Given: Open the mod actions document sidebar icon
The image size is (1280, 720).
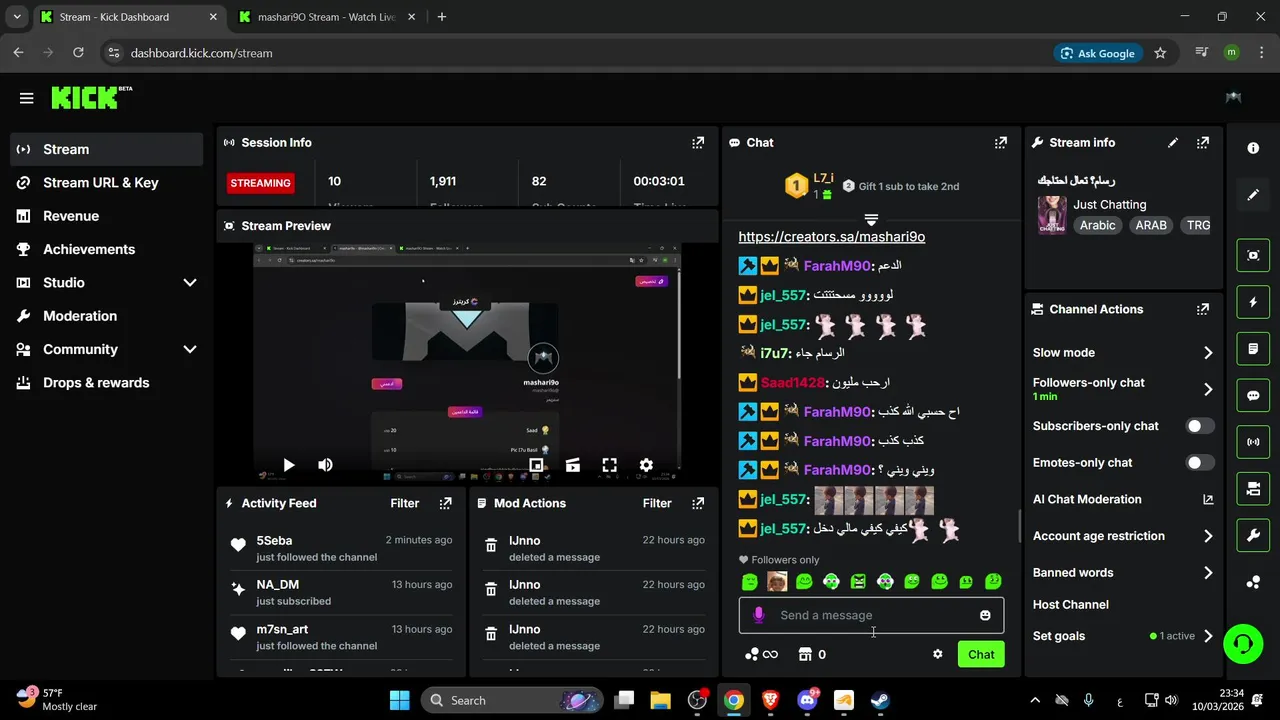Looking at the screenshot, I should point(1253,349).
